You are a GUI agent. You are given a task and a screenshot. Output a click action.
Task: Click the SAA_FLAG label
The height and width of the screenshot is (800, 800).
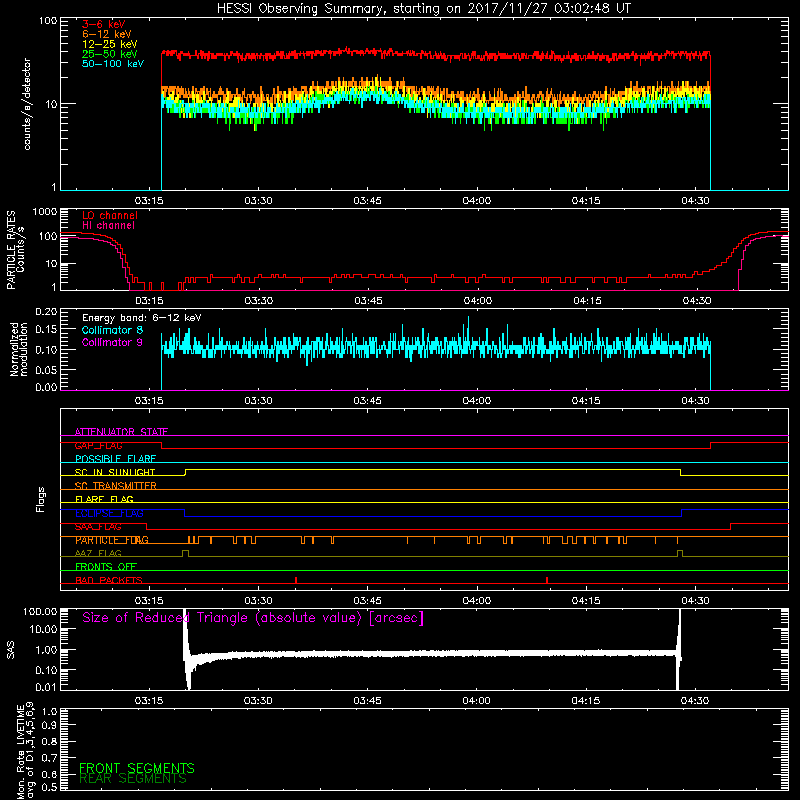[x=98, y=527]
